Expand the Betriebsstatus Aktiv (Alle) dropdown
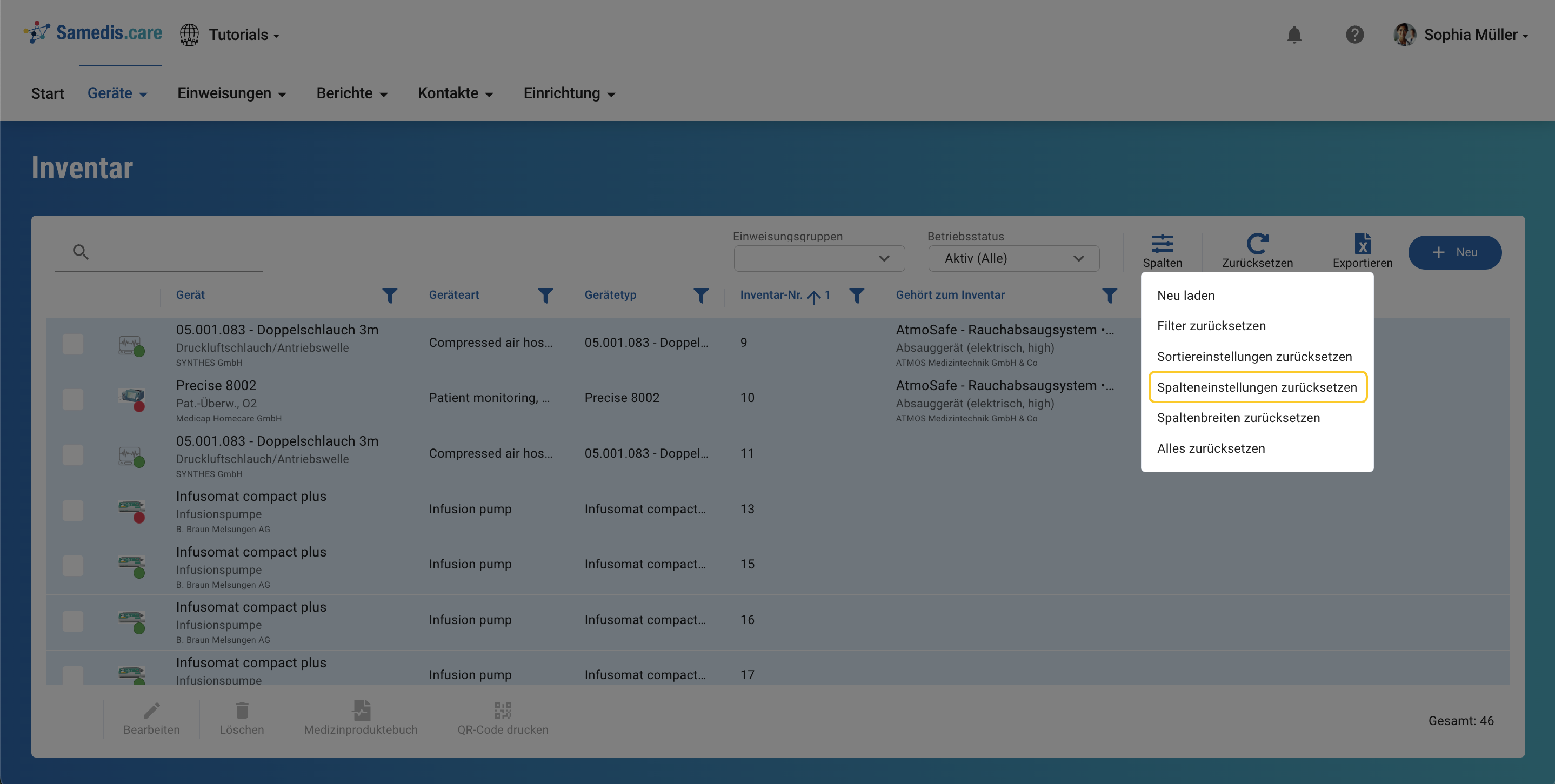The width and height of the screenshot is (1555, 784). tap(1013, 258)
